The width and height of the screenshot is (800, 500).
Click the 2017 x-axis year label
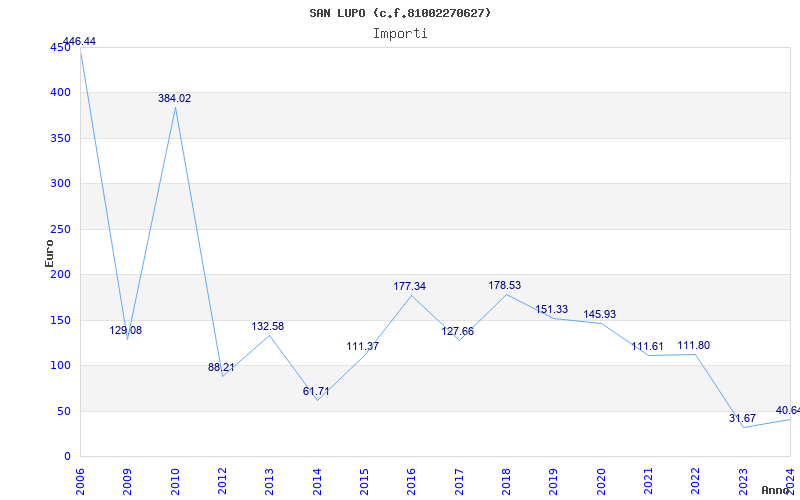coord(459,482)
